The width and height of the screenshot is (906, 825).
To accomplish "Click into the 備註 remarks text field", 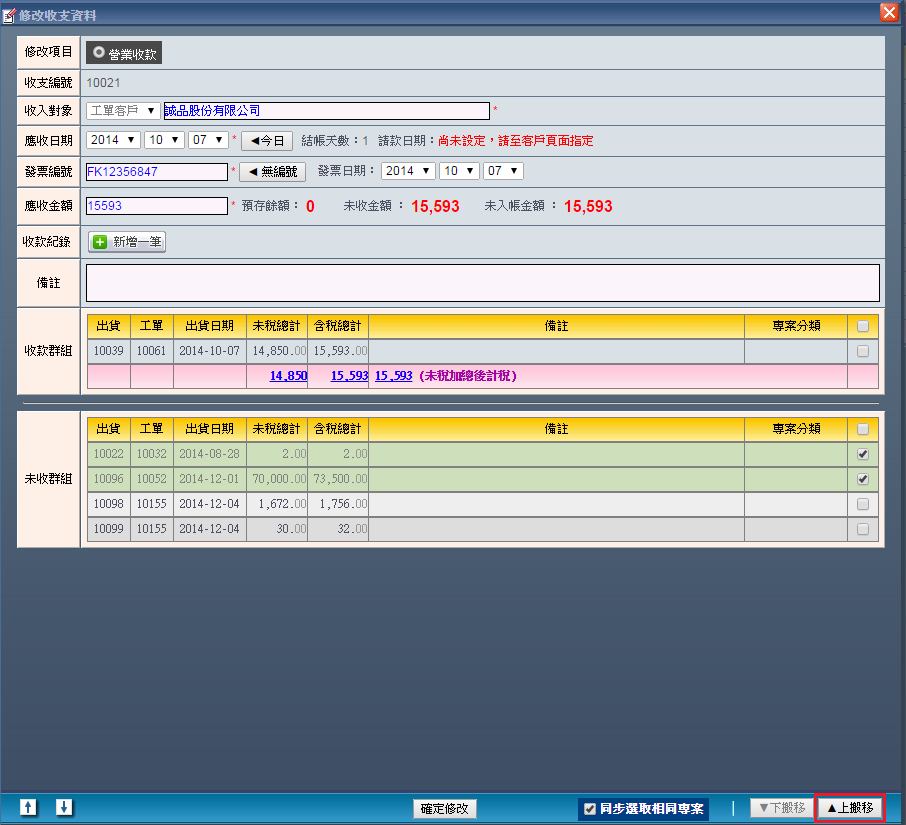I will click(x=482, y=283).
